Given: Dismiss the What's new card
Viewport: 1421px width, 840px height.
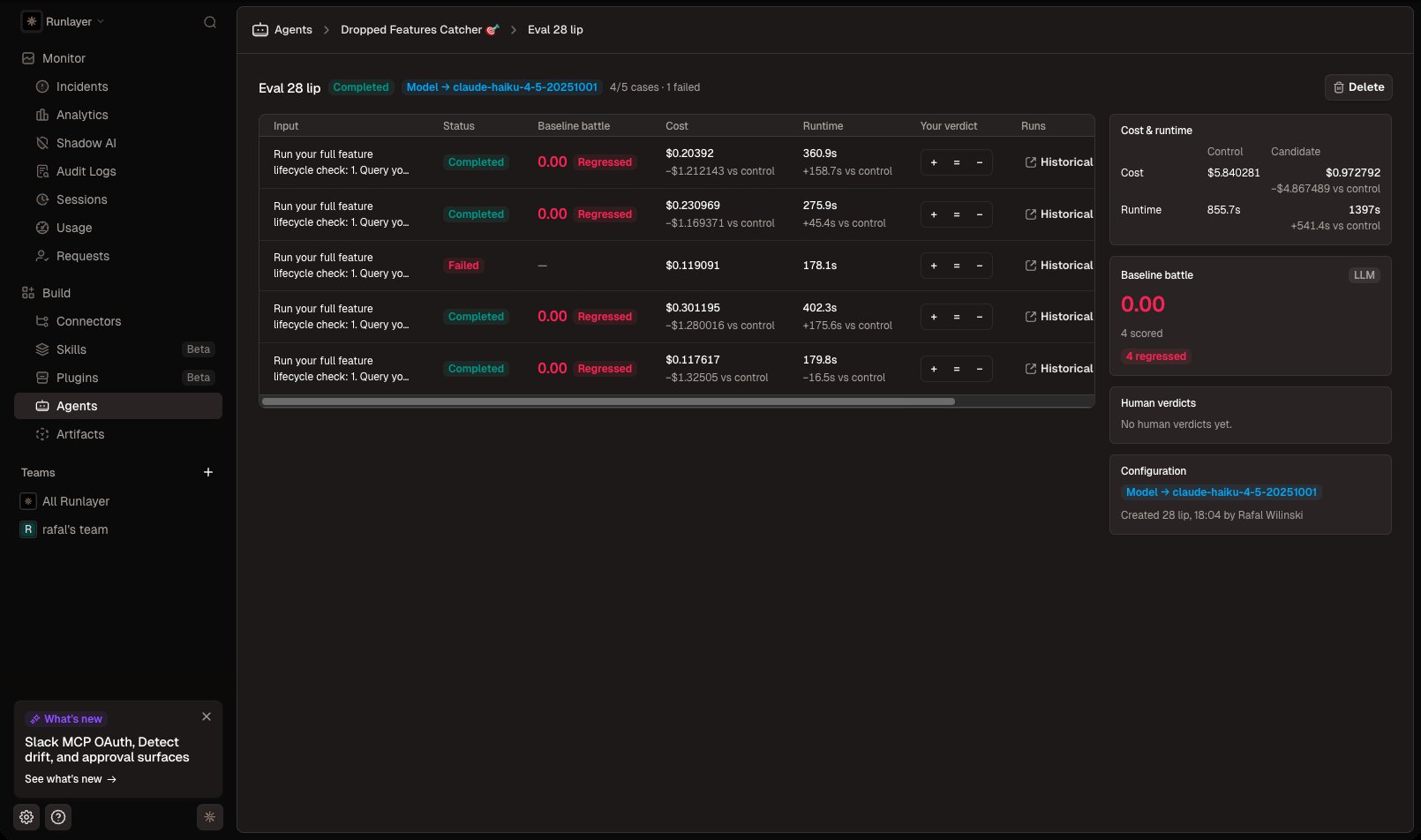Looking at the screenshot, I should 207,716.
